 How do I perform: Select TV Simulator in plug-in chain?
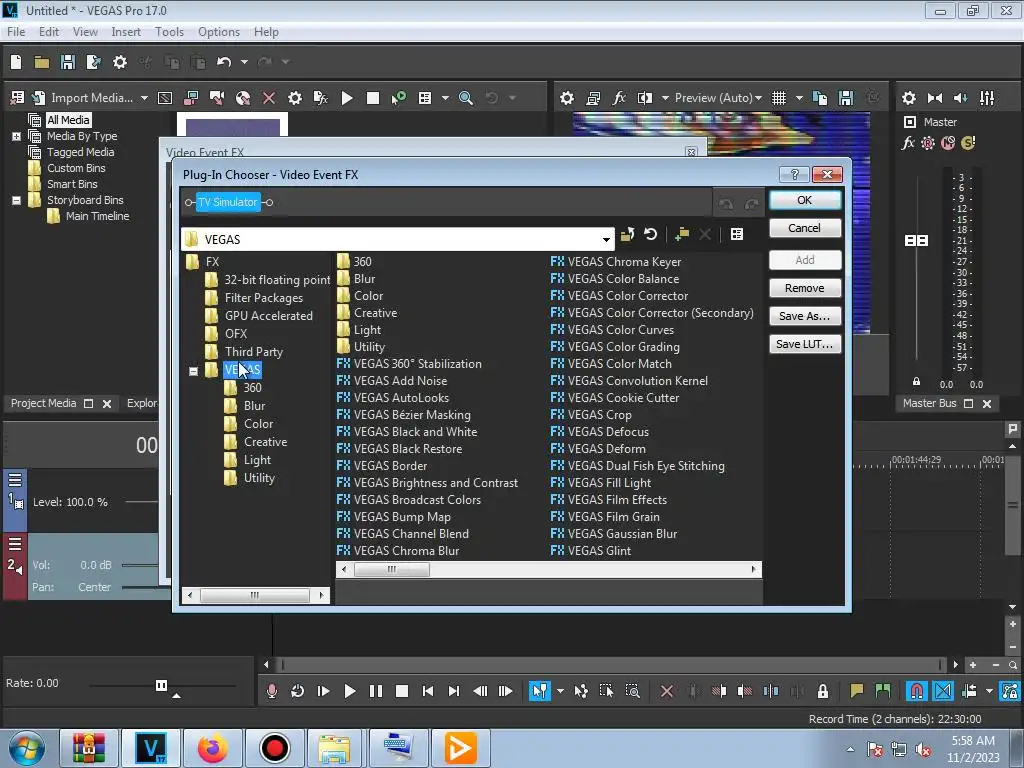[228, 202]
